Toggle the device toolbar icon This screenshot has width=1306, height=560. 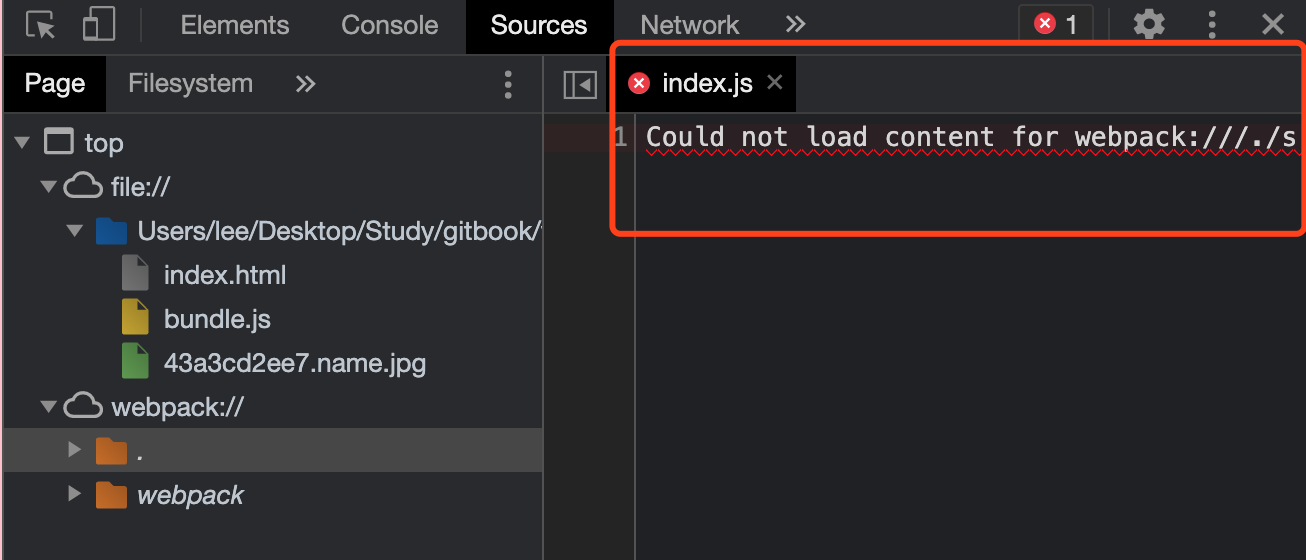(x=98, y=25)
